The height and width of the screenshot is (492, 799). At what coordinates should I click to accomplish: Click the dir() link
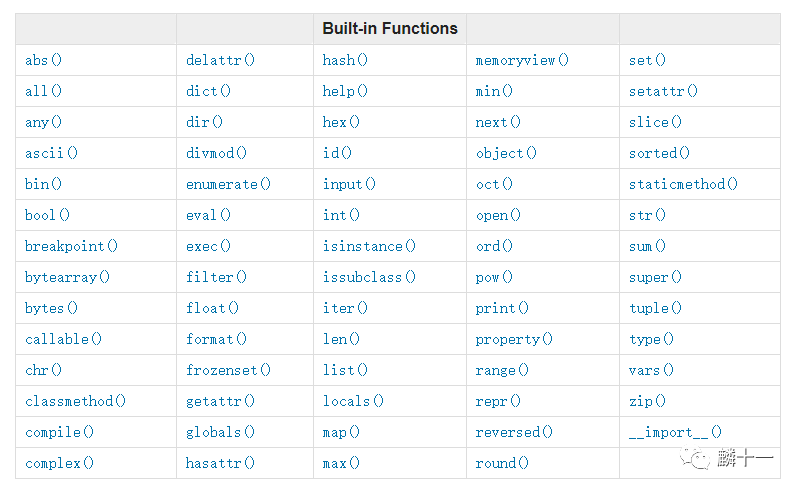[204, 122]
